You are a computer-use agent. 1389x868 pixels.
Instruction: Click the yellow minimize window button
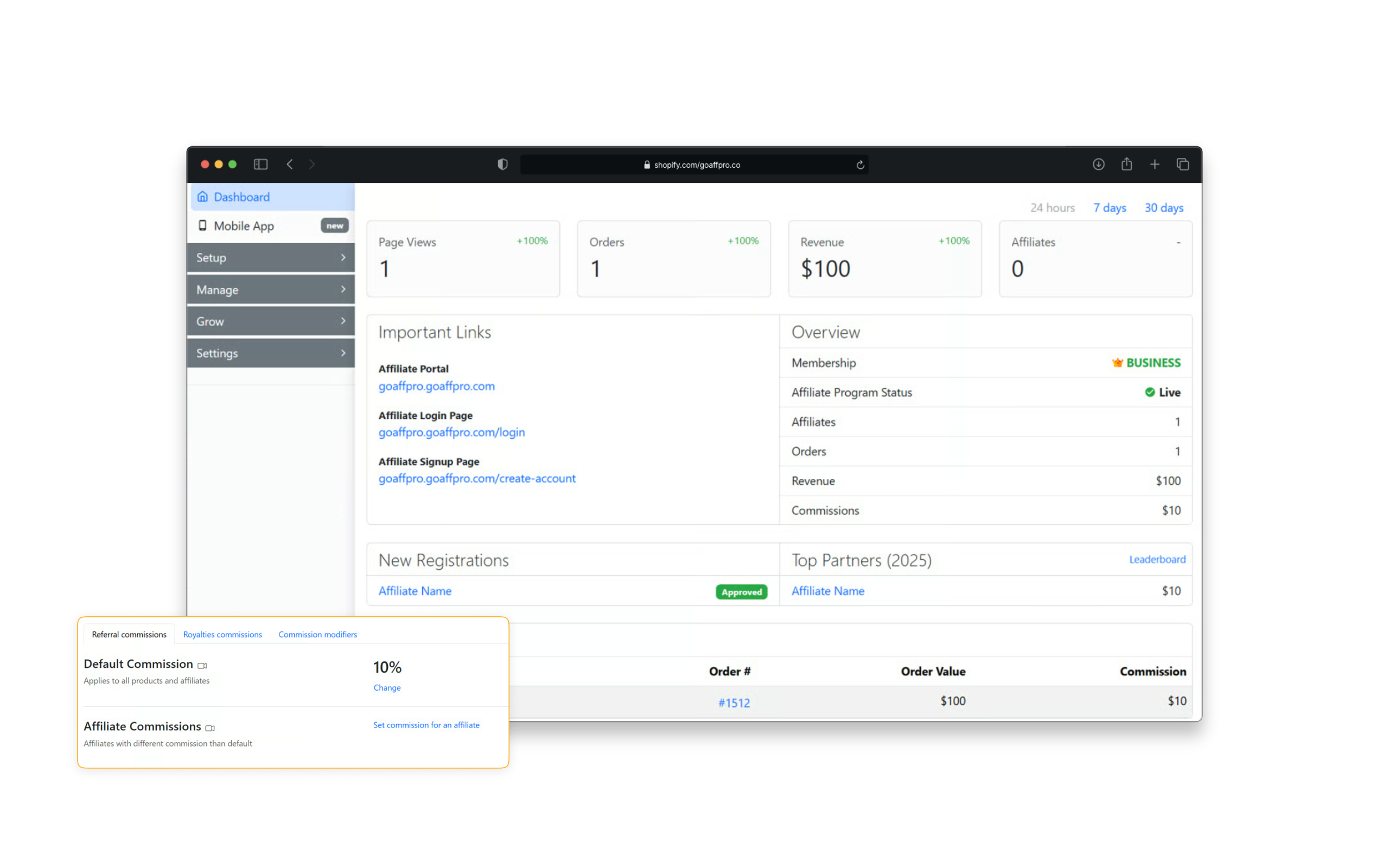pyautogui.click(x=219, y=164)
